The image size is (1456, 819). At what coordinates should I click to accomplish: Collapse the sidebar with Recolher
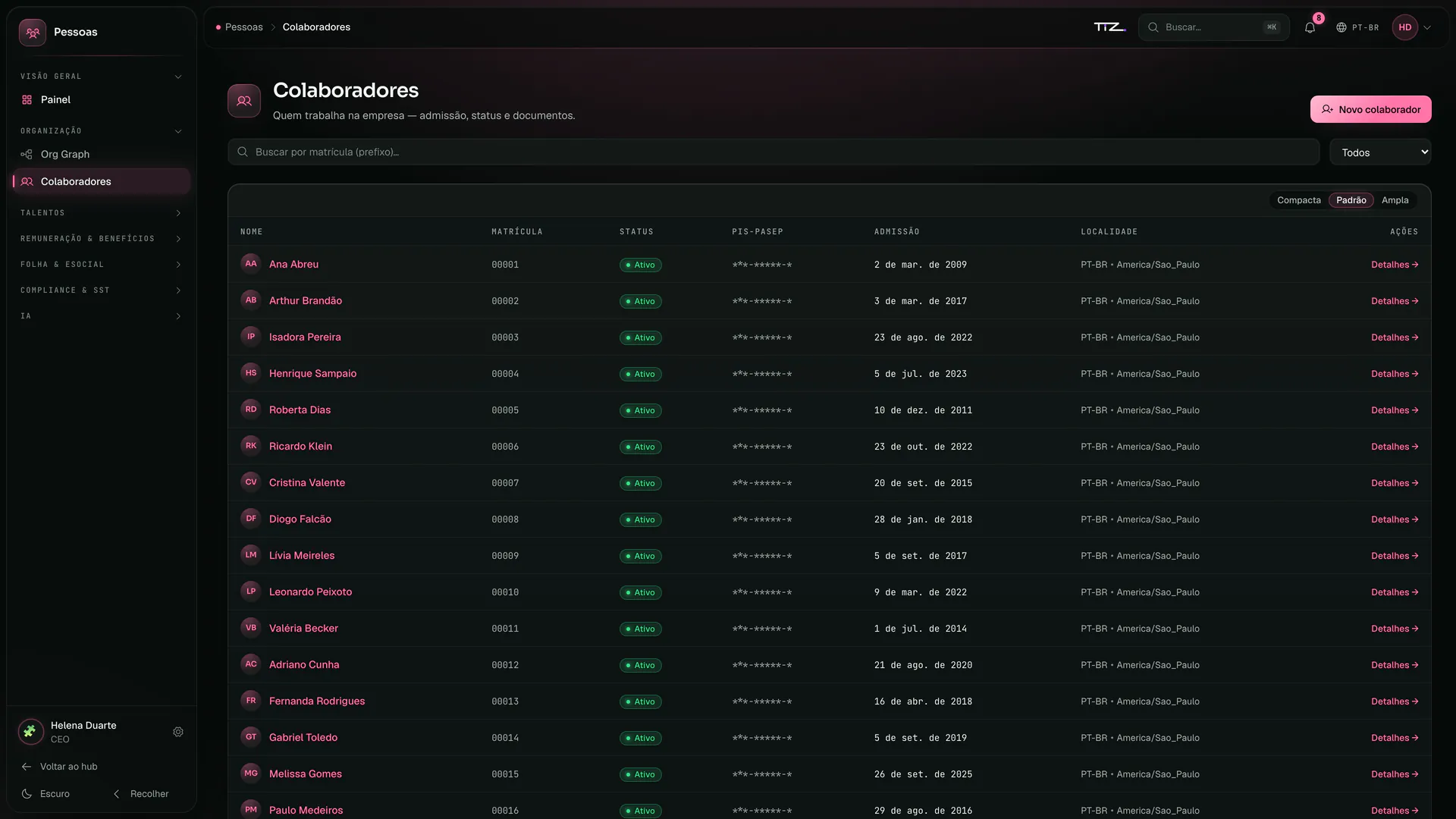point(141,794)
